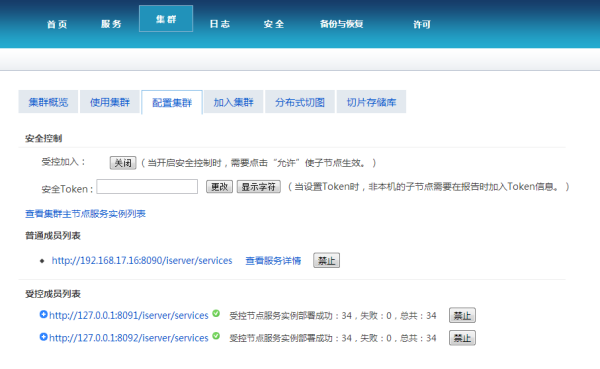Open the 分布式切图 tab

300,102
